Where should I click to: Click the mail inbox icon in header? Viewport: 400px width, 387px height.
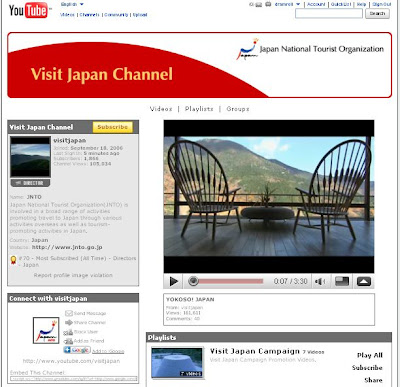(258, 4)
